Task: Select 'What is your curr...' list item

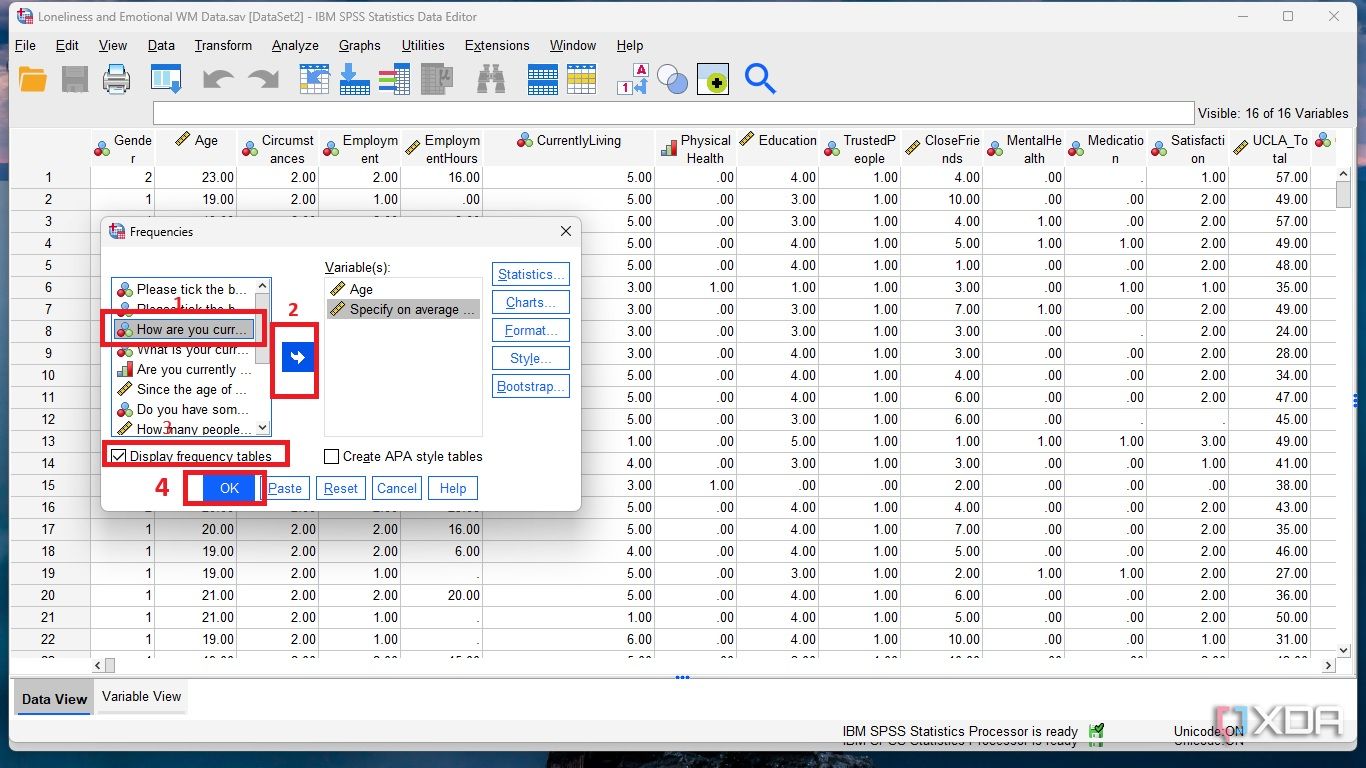Action: (x=184, y=350)
